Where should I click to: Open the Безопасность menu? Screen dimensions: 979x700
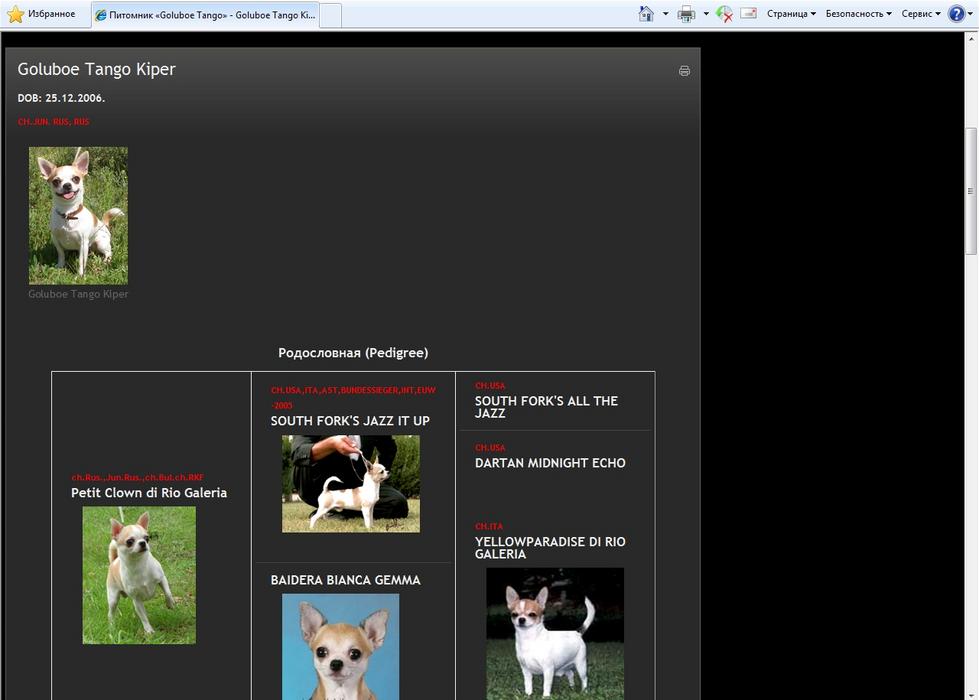click(858, 14)
